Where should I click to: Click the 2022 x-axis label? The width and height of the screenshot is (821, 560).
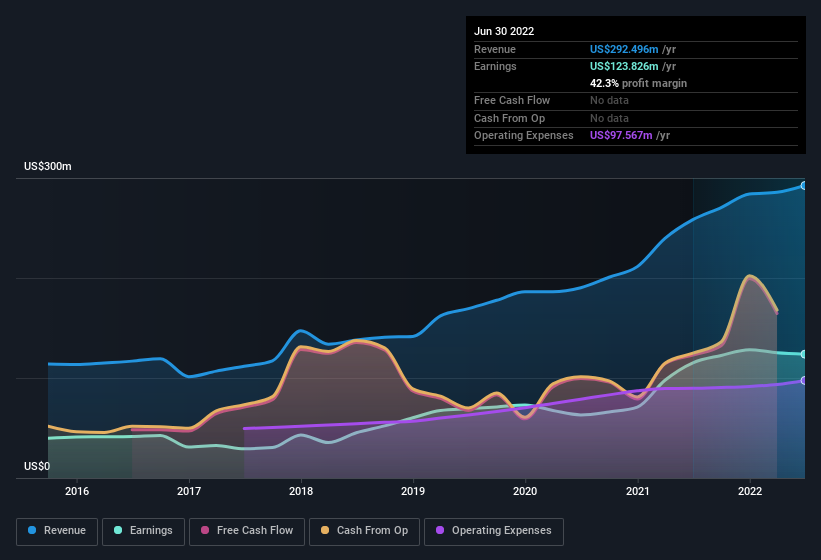click(x=750, y=491)
